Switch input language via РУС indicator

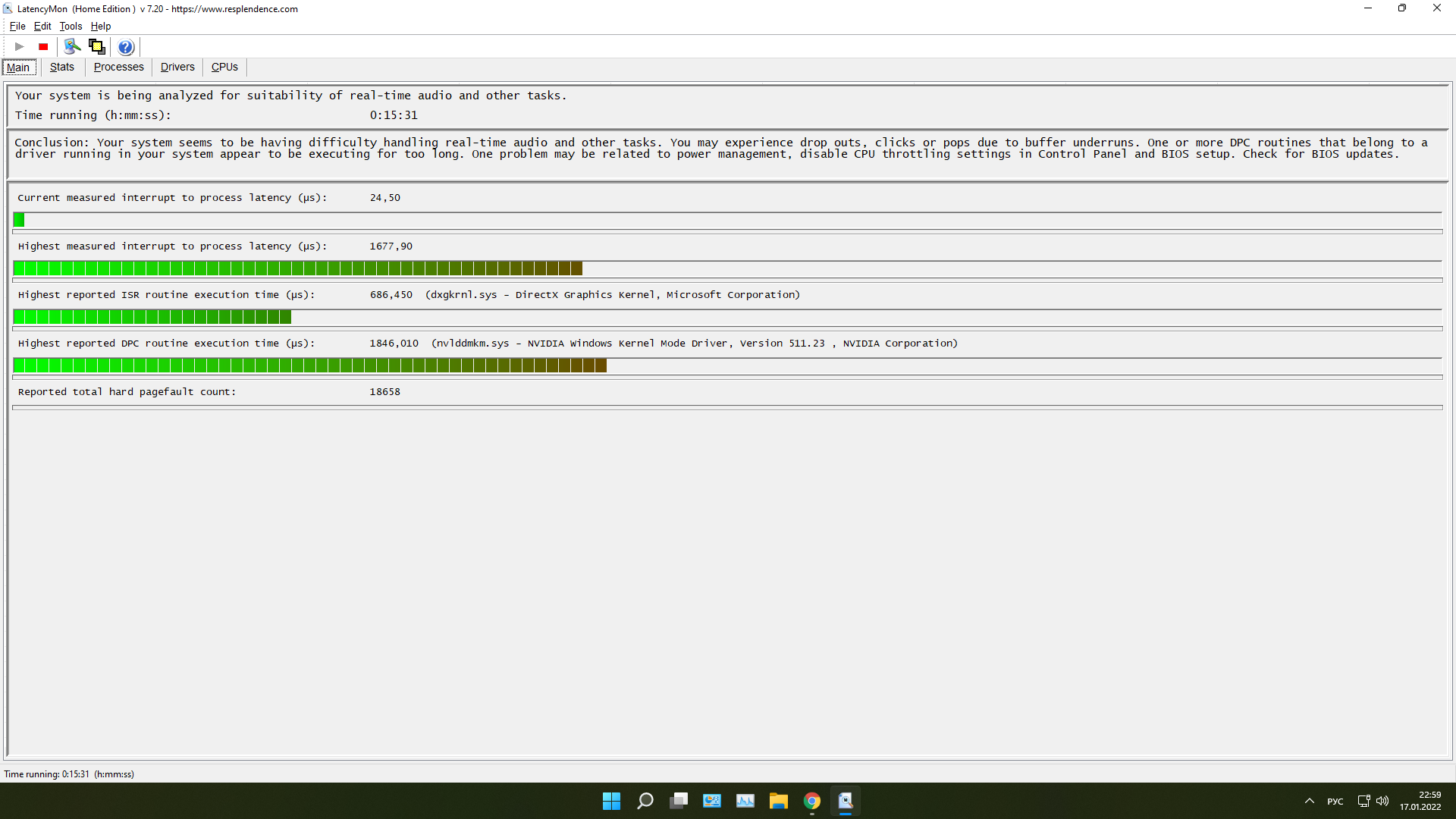[1335, 801]
